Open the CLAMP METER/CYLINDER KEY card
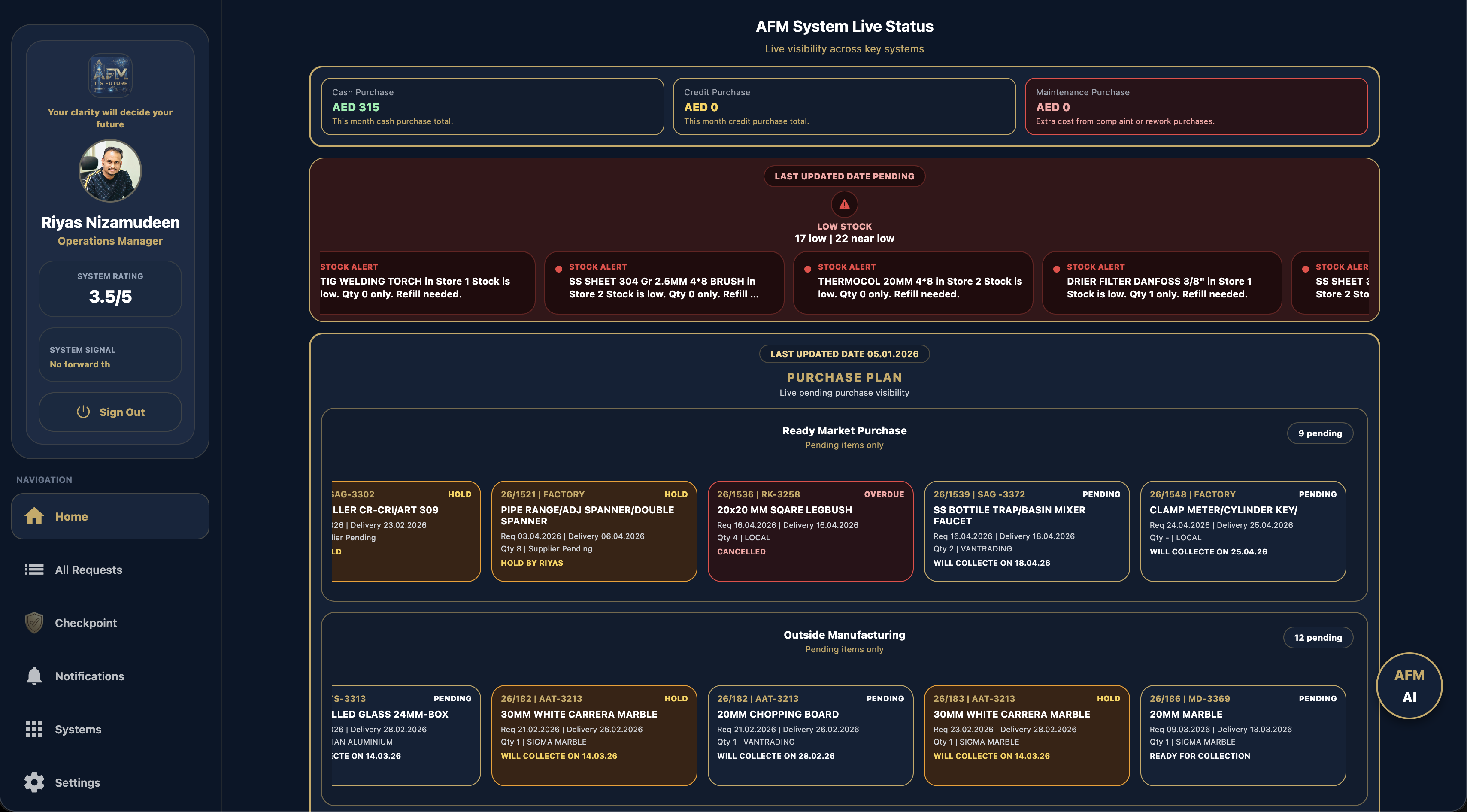 point(1243,531)
